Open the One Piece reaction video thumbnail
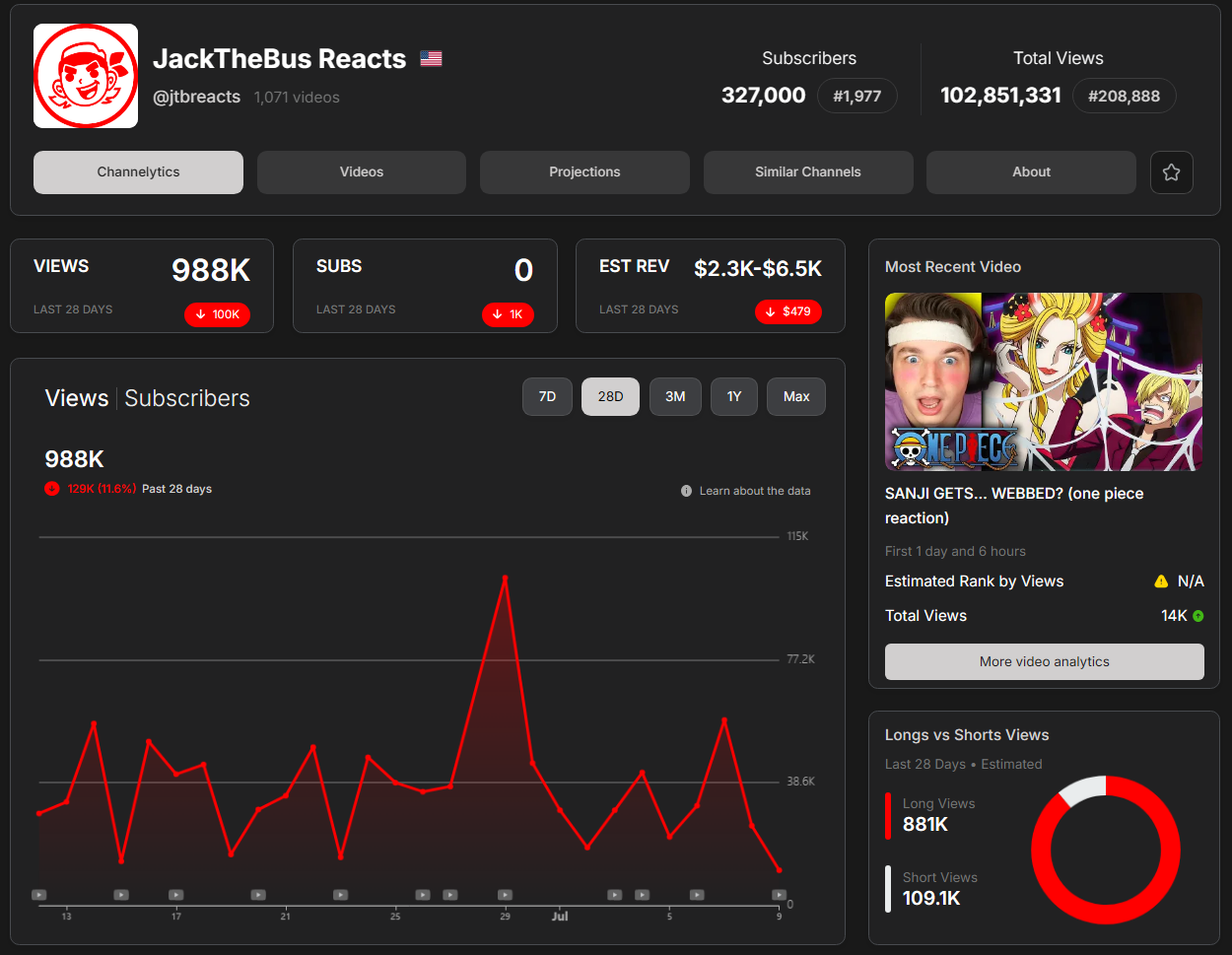This screenshot has width=1232, height=955. (x=1044, y=381)
